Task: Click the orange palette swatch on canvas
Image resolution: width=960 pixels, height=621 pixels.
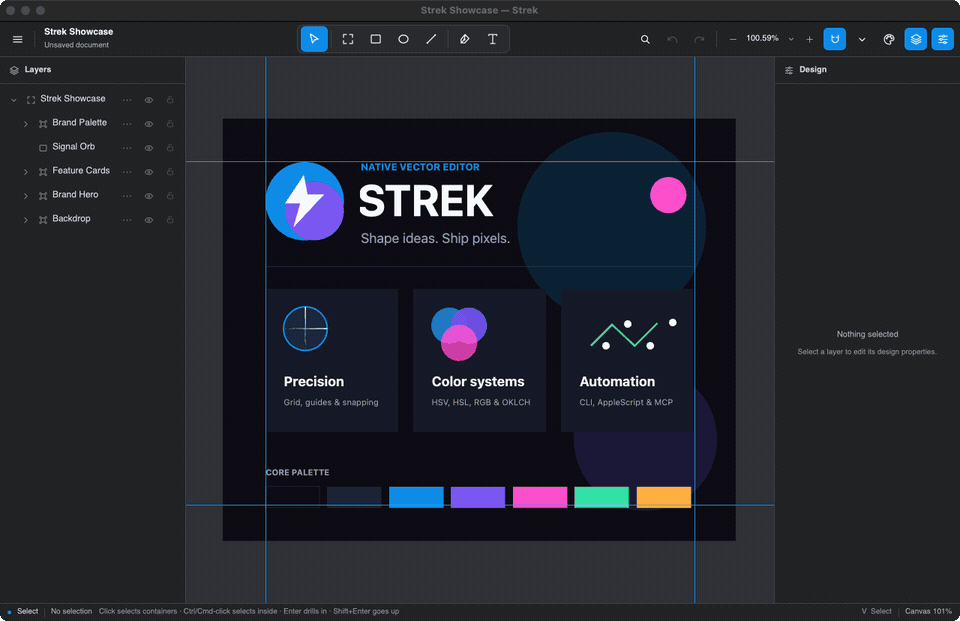Action: tap(664, 497)
